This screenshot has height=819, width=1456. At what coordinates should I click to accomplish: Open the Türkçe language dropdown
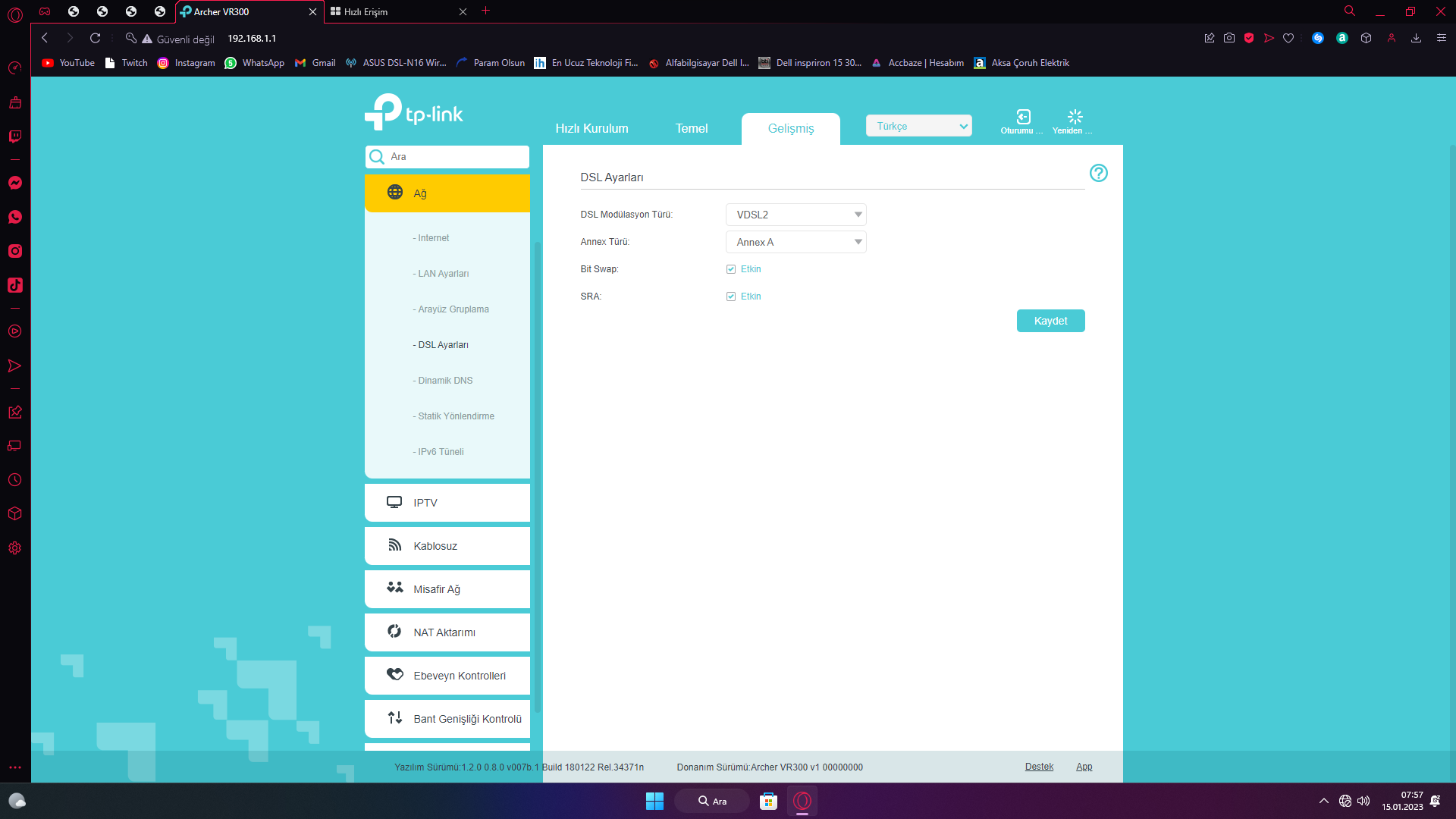918,126
